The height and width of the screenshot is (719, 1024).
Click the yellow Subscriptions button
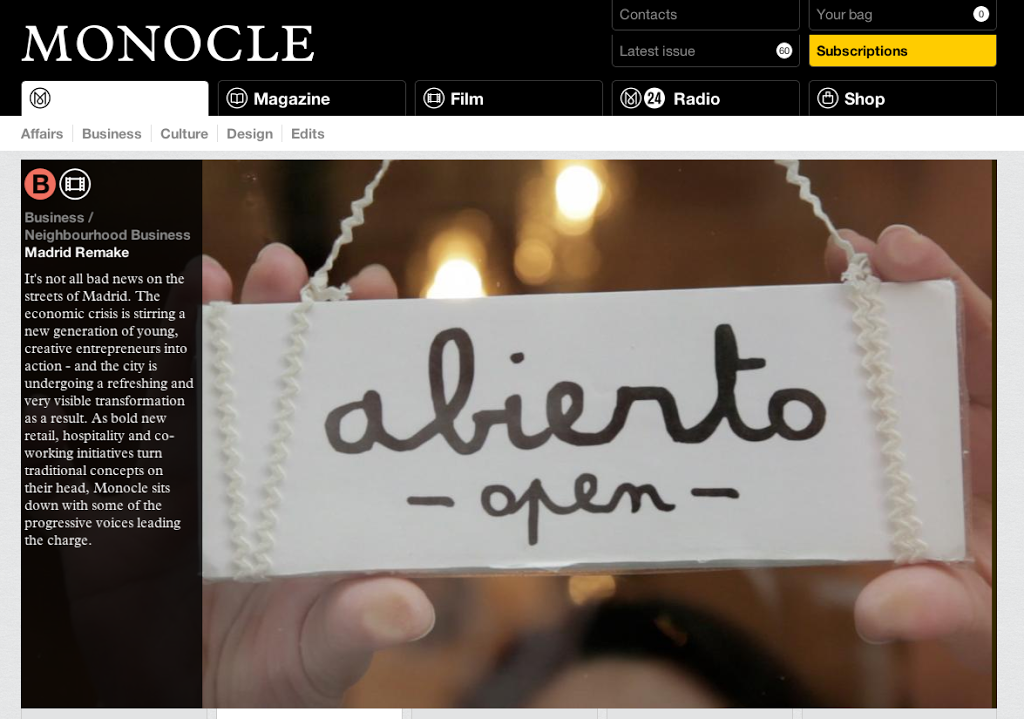click(903, 51)
